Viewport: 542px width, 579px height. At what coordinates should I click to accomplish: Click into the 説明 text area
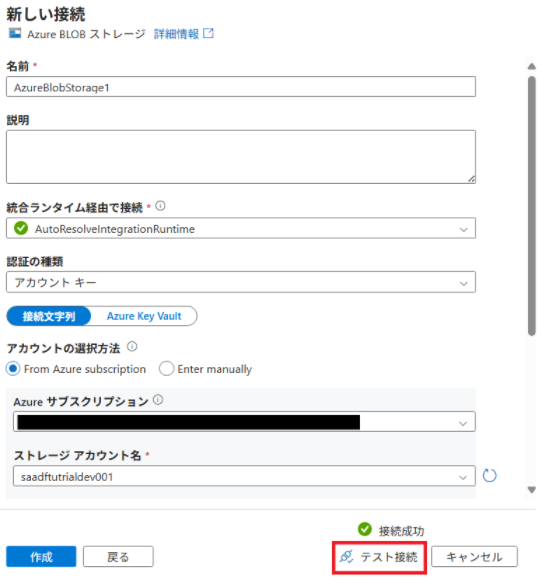(241, 157)
